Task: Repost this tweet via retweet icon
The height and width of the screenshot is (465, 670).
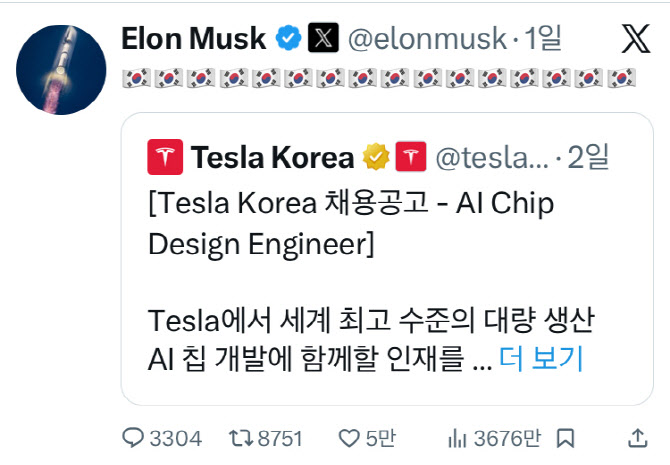Action: pos(240,438)
